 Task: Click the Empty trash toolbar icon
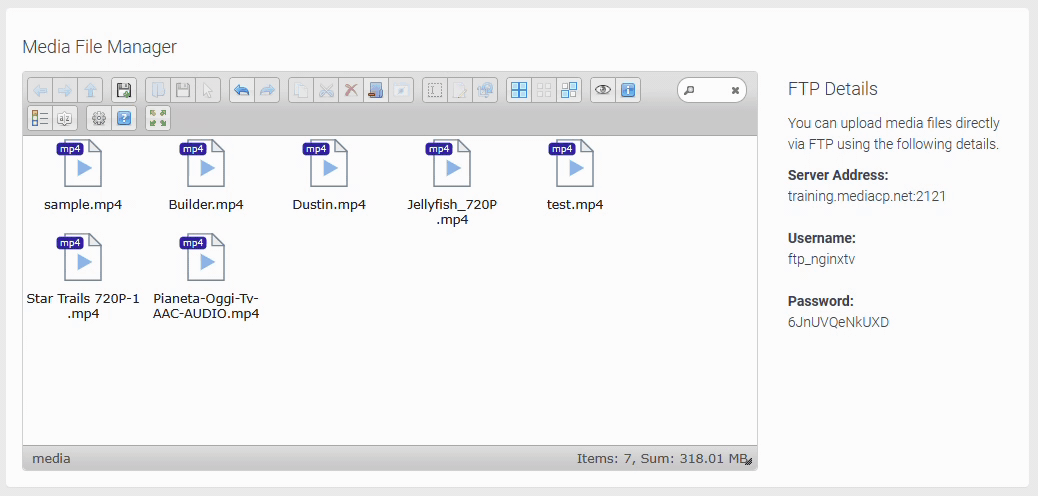pos(375,90)
